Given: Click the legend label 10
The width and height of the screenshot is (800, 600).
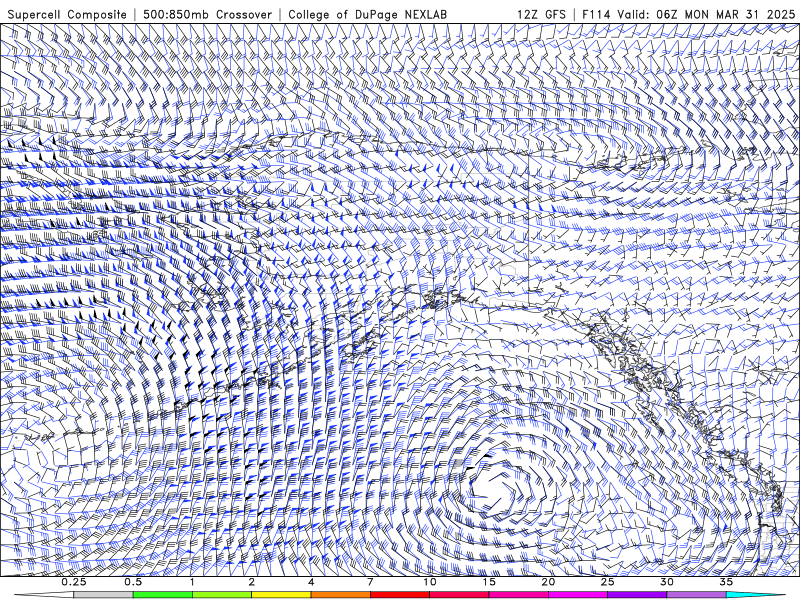Looking at the screenshot, I should pos(430,582).
